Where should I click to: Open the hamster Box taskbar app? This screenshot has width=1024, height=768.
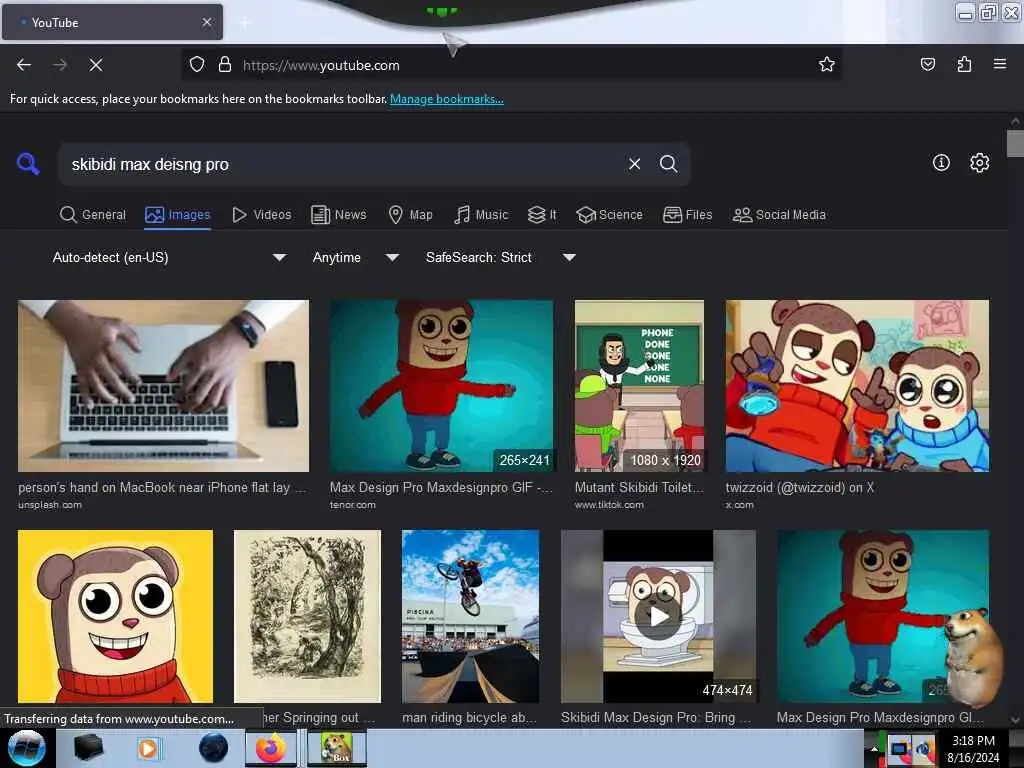coord(336,748)
